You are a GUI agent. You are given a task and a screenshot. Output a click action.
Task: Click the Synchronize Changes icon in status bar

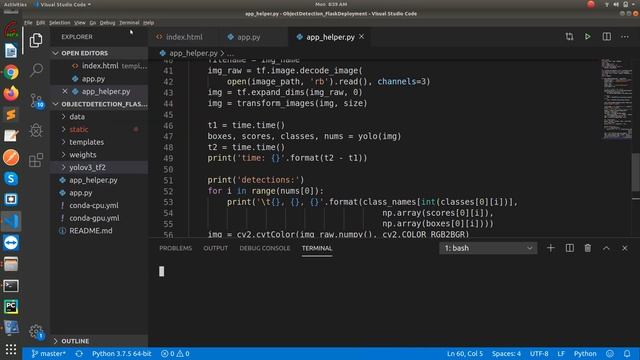(x=79, y=353)
